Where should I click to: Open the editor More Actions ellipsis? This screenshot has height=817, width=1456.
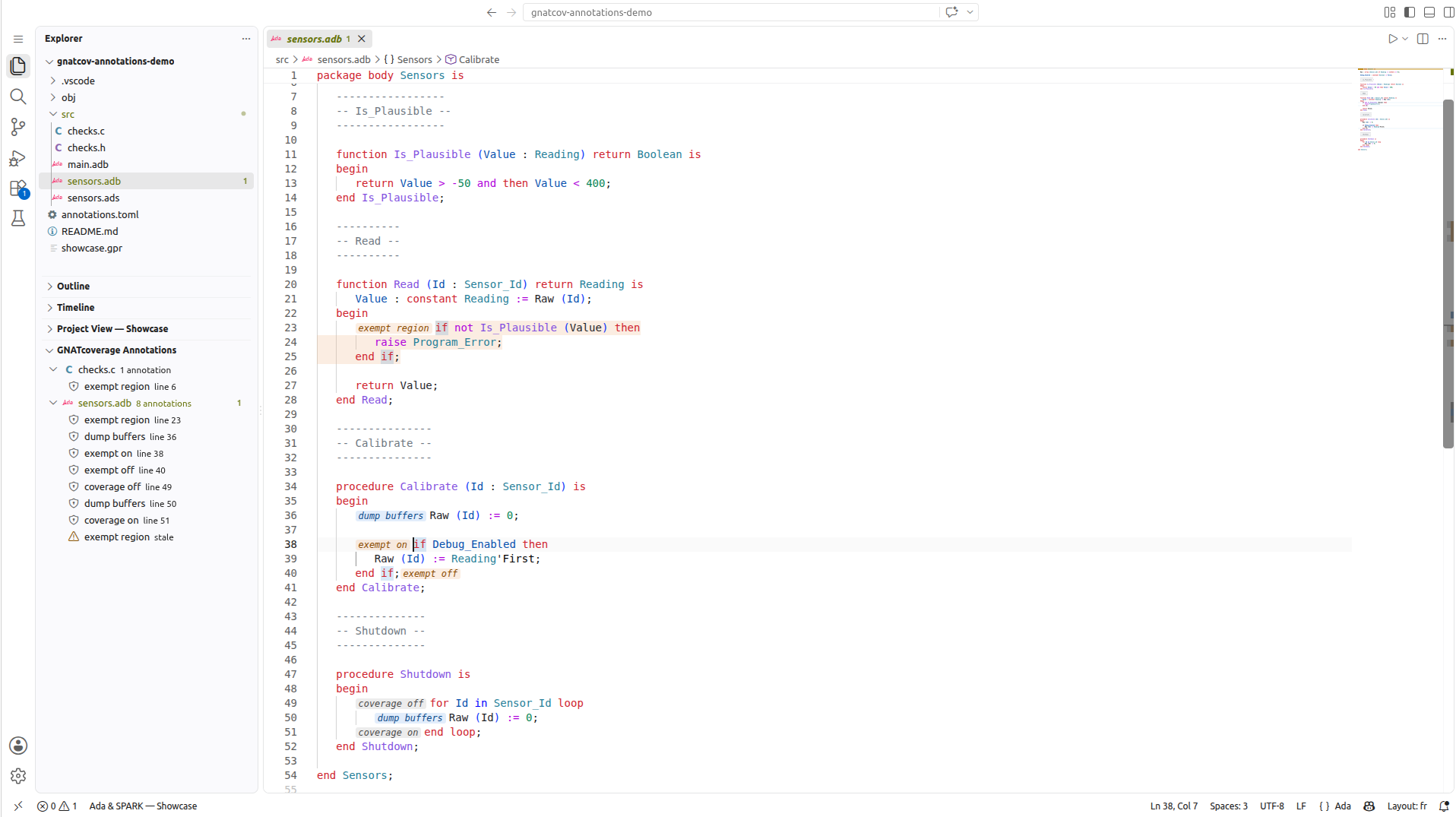1442,39
